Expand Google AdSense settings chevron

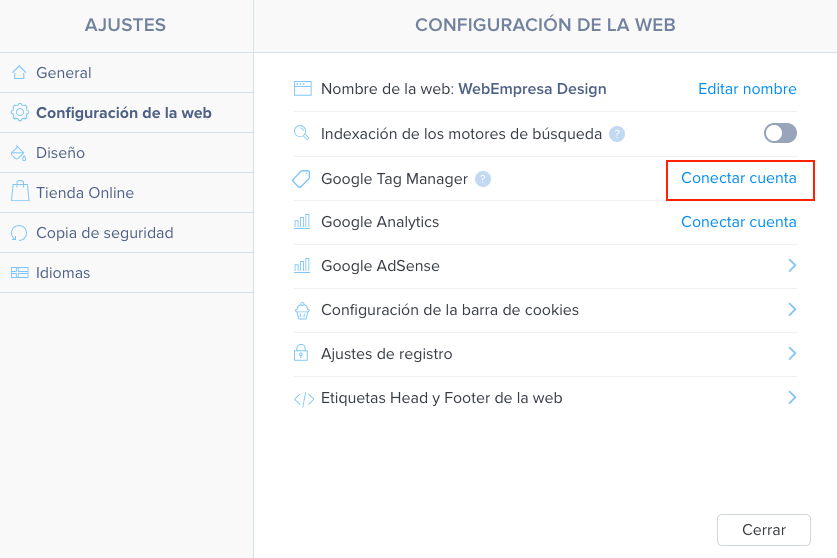(x=792, y=265)
